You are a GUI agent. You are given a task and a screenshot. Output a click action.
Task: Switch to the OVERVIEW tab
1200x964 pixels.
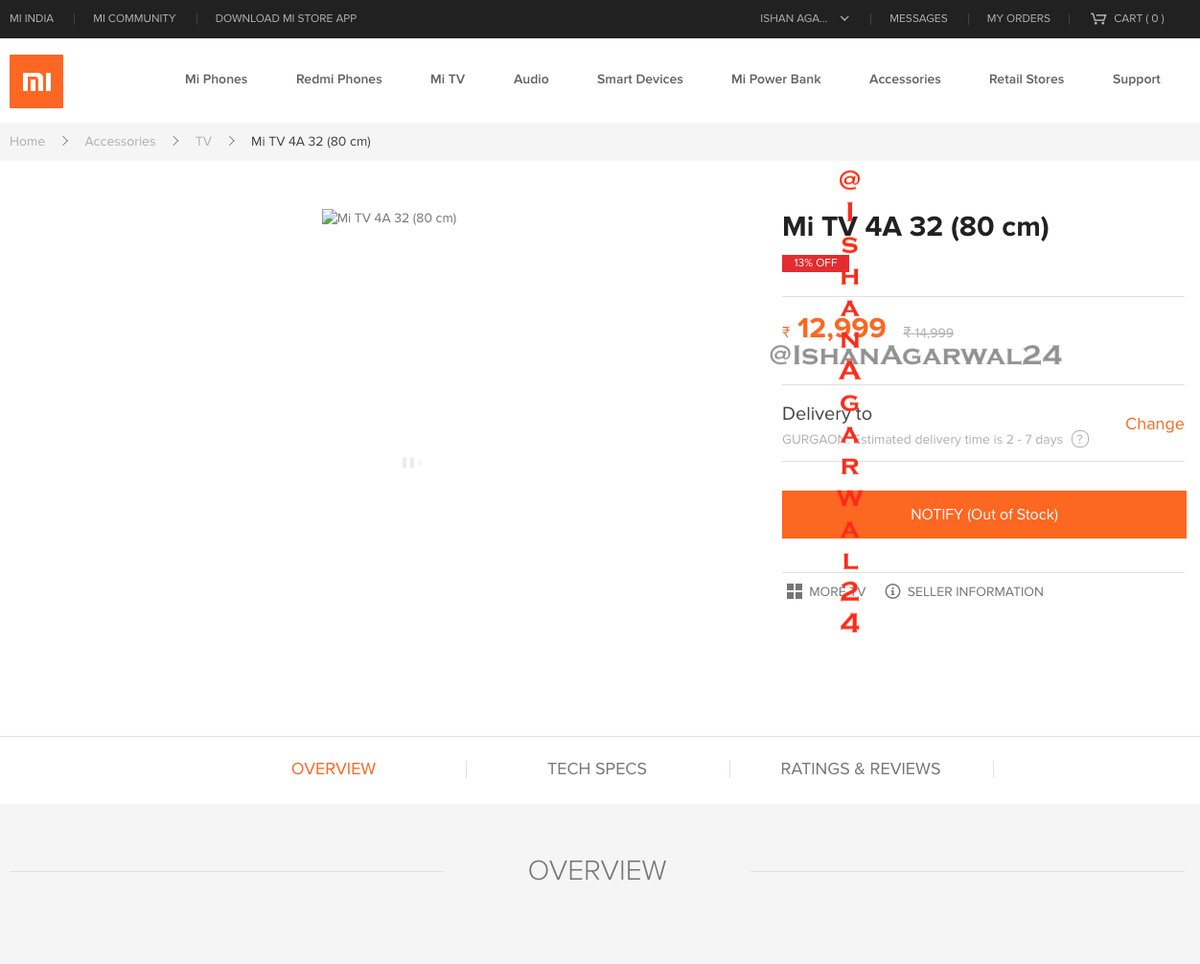pos(333,769)
